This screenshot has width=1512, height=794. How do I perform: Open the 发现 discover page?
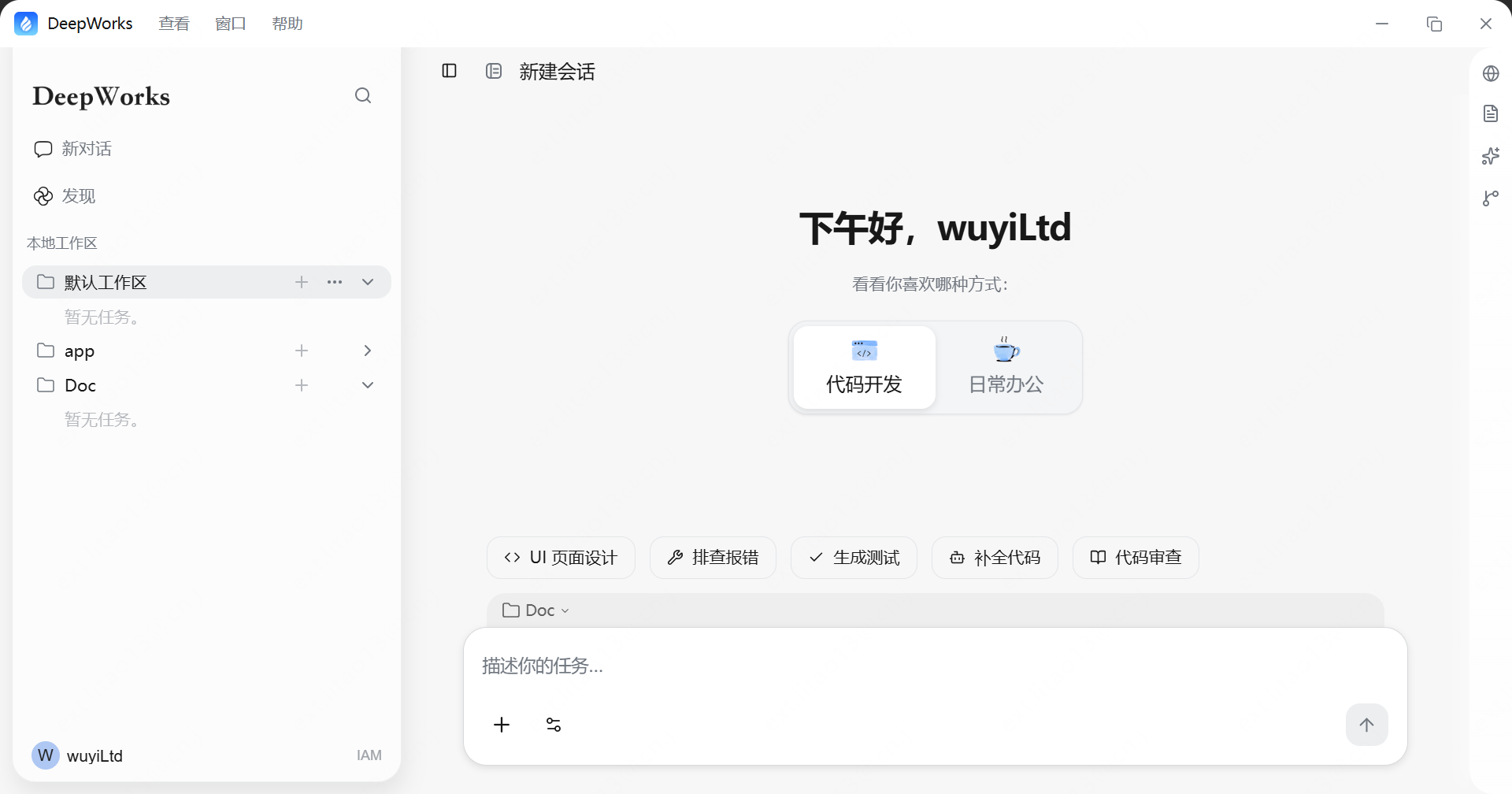click(65, 196)
